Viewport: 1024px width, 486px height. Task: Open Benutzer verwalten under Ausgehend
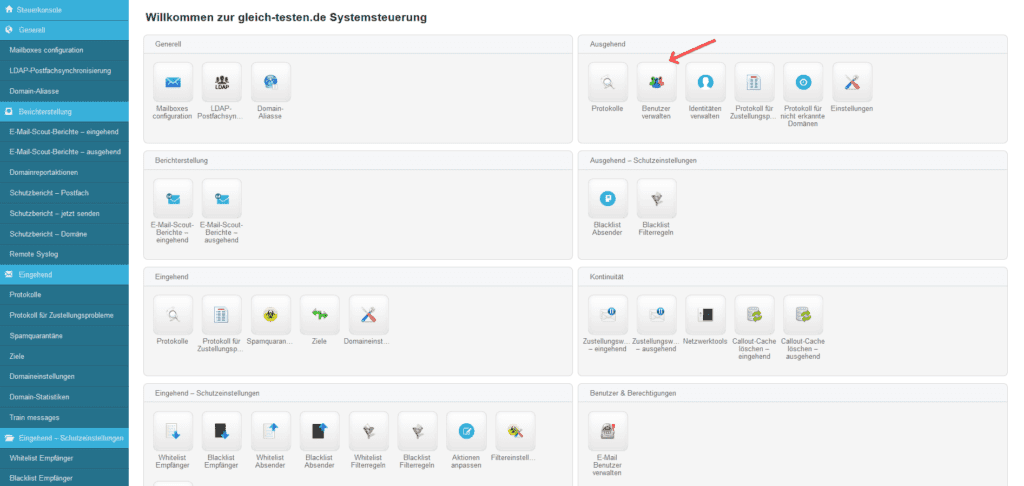(656, 82)
